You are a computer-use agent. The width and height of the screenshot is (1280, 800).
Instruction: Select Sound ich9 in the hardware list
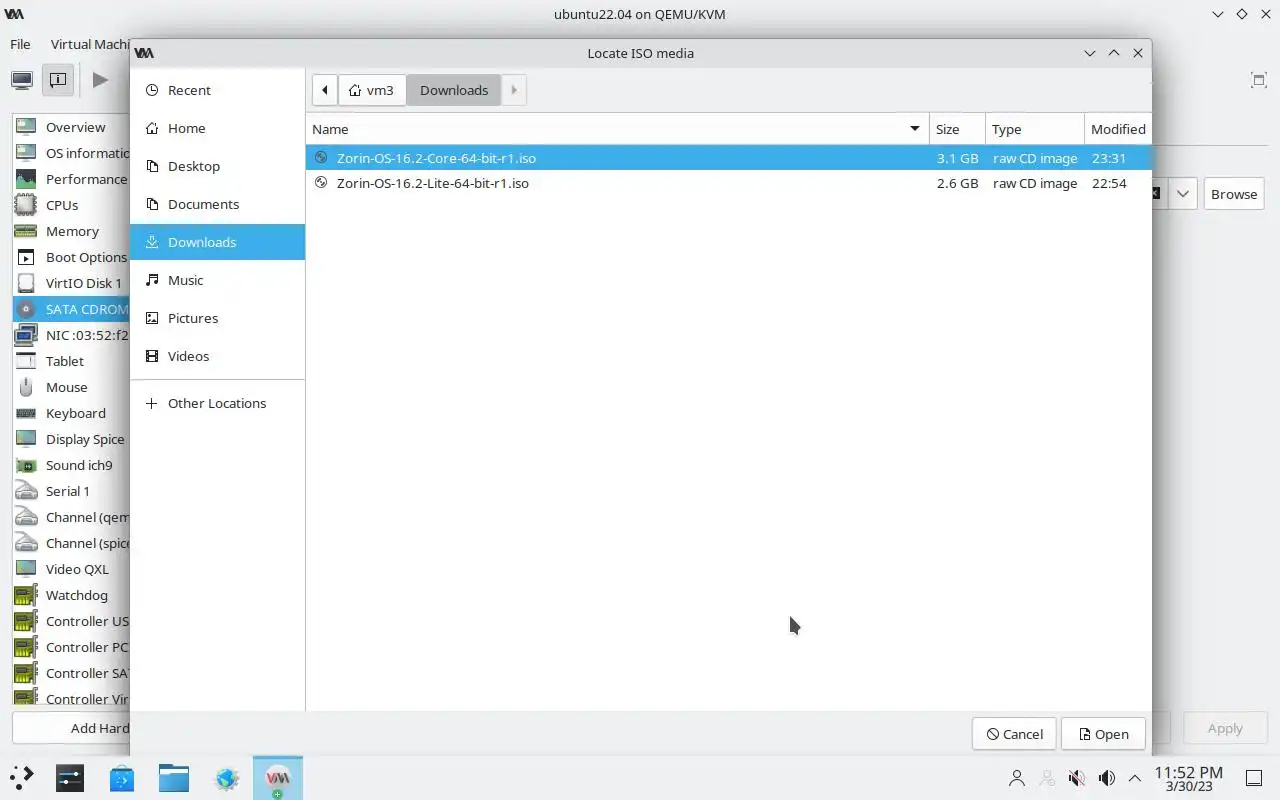(71, 465)
